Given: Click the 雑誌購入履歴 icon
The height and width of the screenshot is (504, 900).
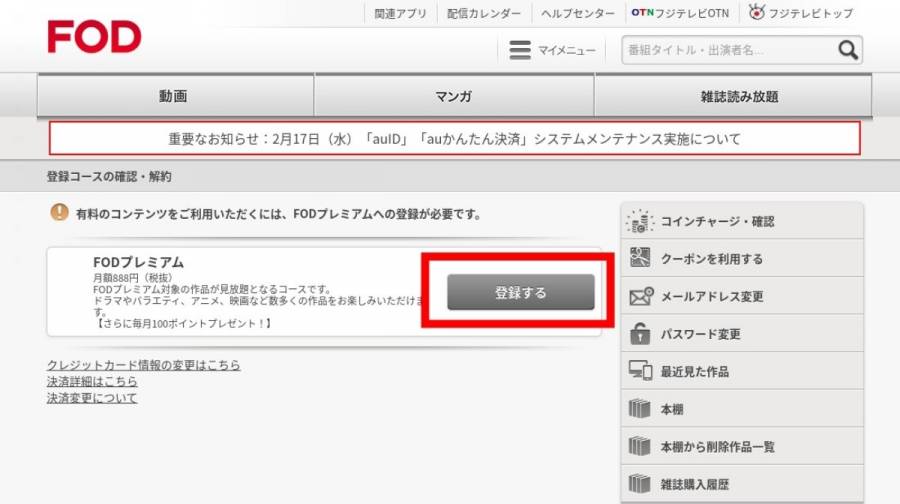Looking at the screenshot, I should 639,484.
